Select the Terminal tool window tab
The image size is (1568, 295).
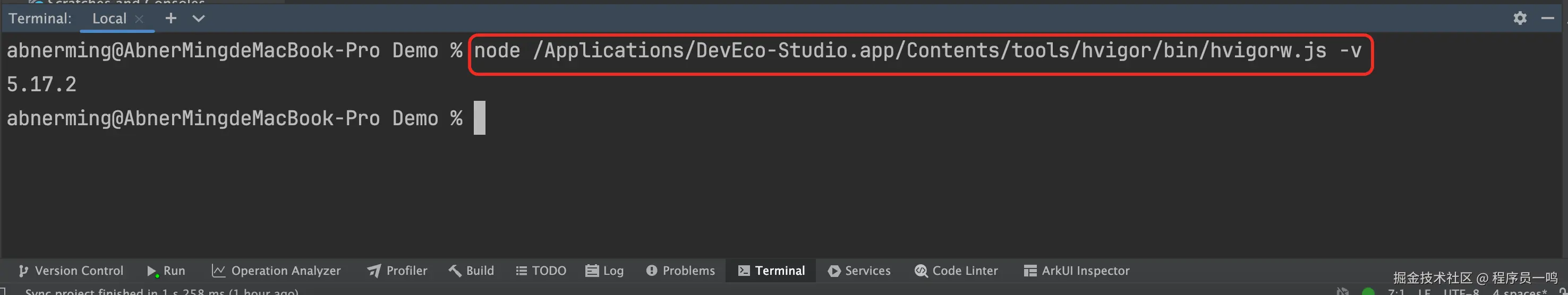pyautogui.click(x=771, y=271)
